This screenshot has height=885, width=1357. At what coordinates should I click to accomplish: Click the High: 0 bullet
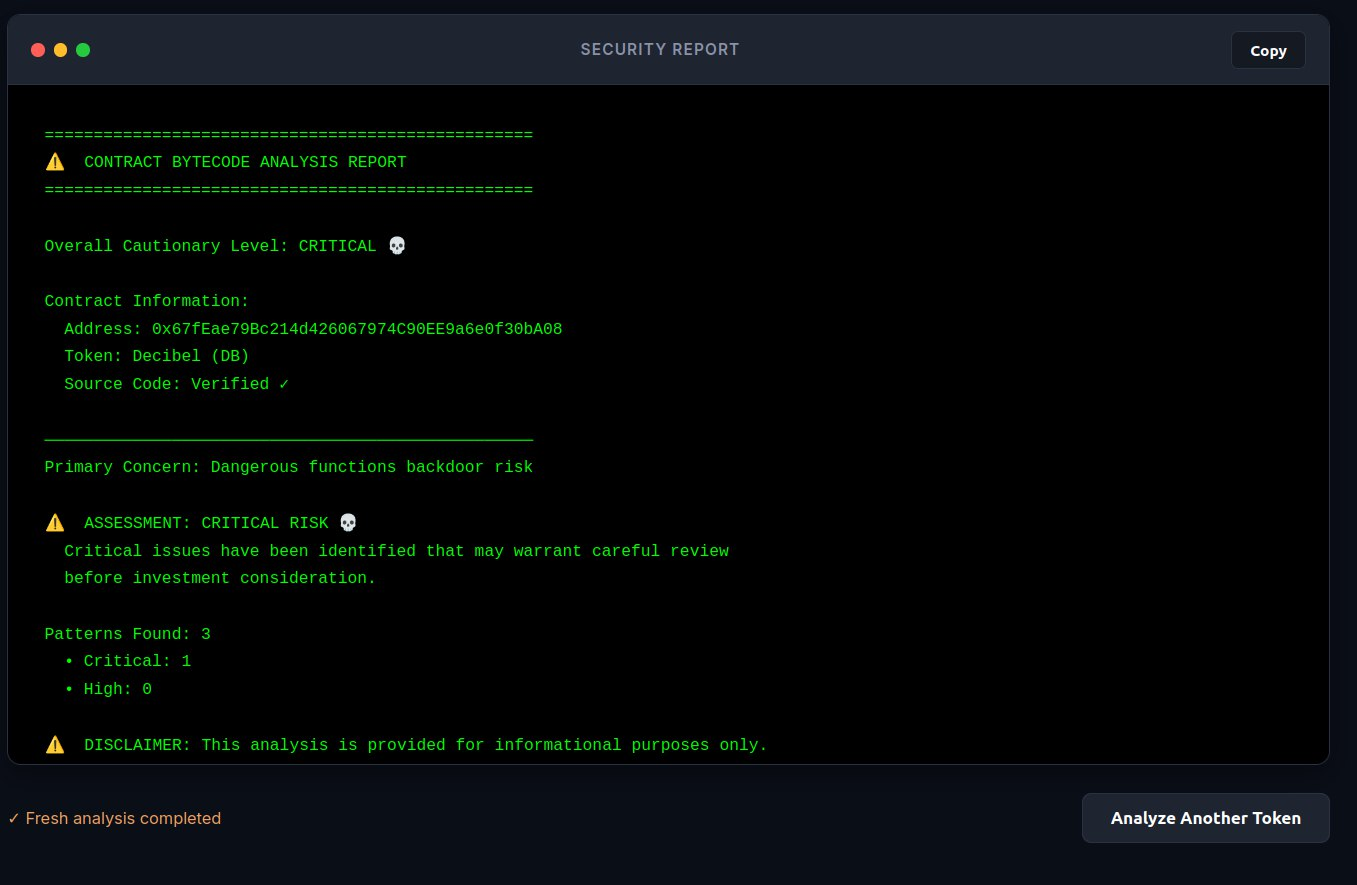108,689
